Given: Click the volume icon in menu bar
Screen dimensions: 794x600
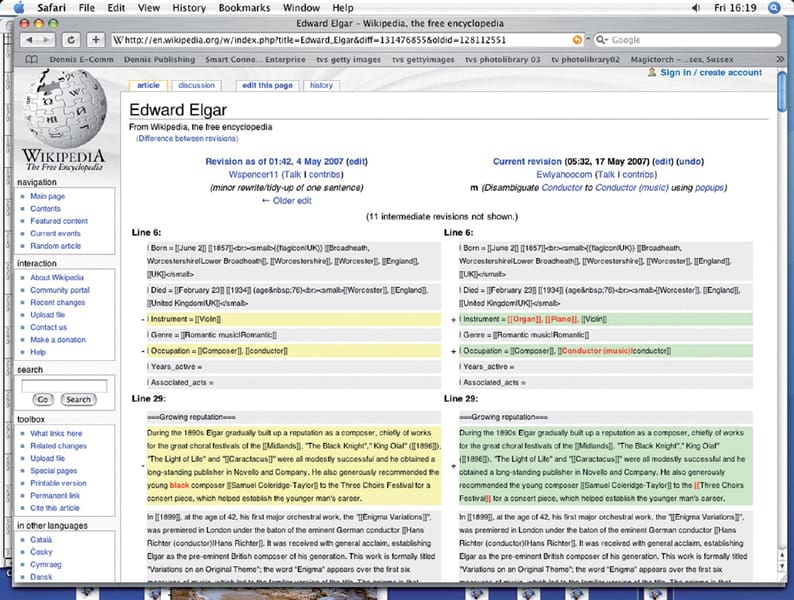Looking at the screenshot, I should [696, 8].
